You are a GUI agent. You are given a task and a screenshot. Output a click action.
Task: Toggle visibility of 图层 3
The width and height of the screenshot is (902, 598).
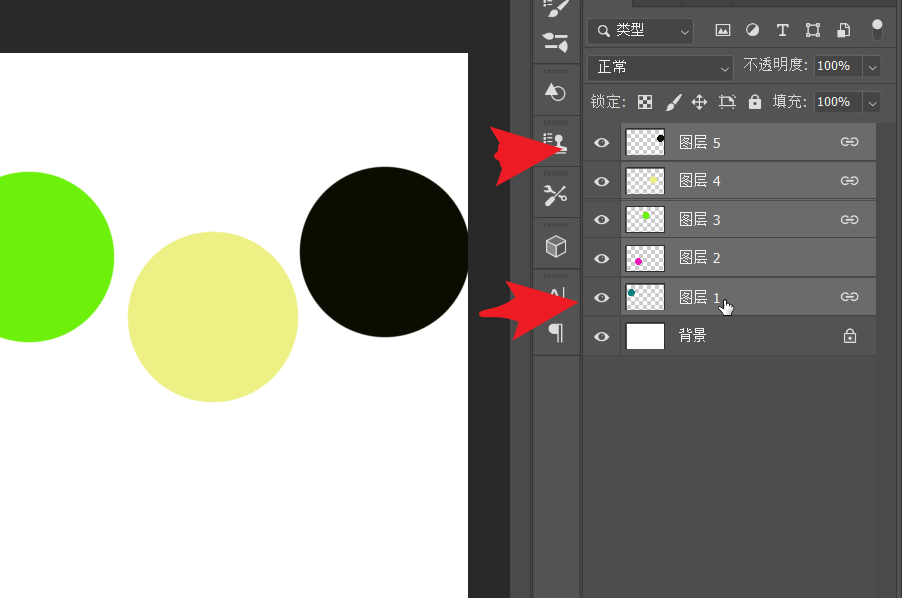pyautogui.click(x=602, y=220)
